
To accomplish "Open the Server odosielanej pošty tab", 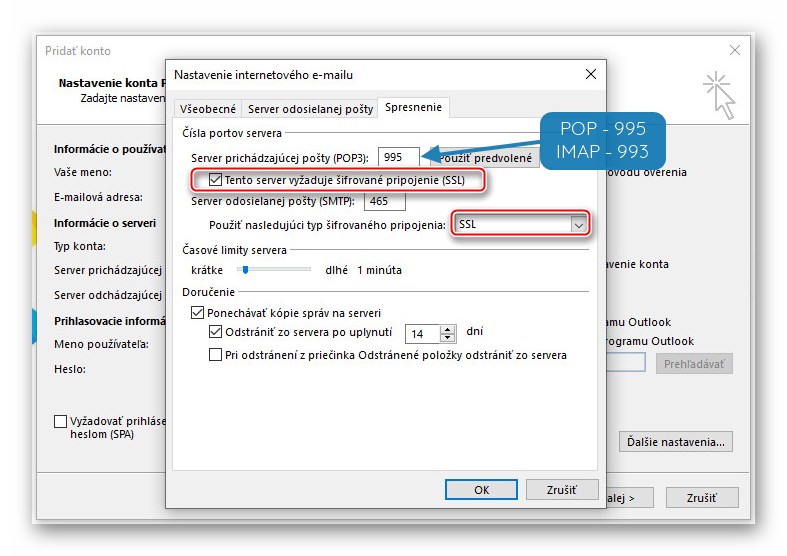I will [310, 109].
